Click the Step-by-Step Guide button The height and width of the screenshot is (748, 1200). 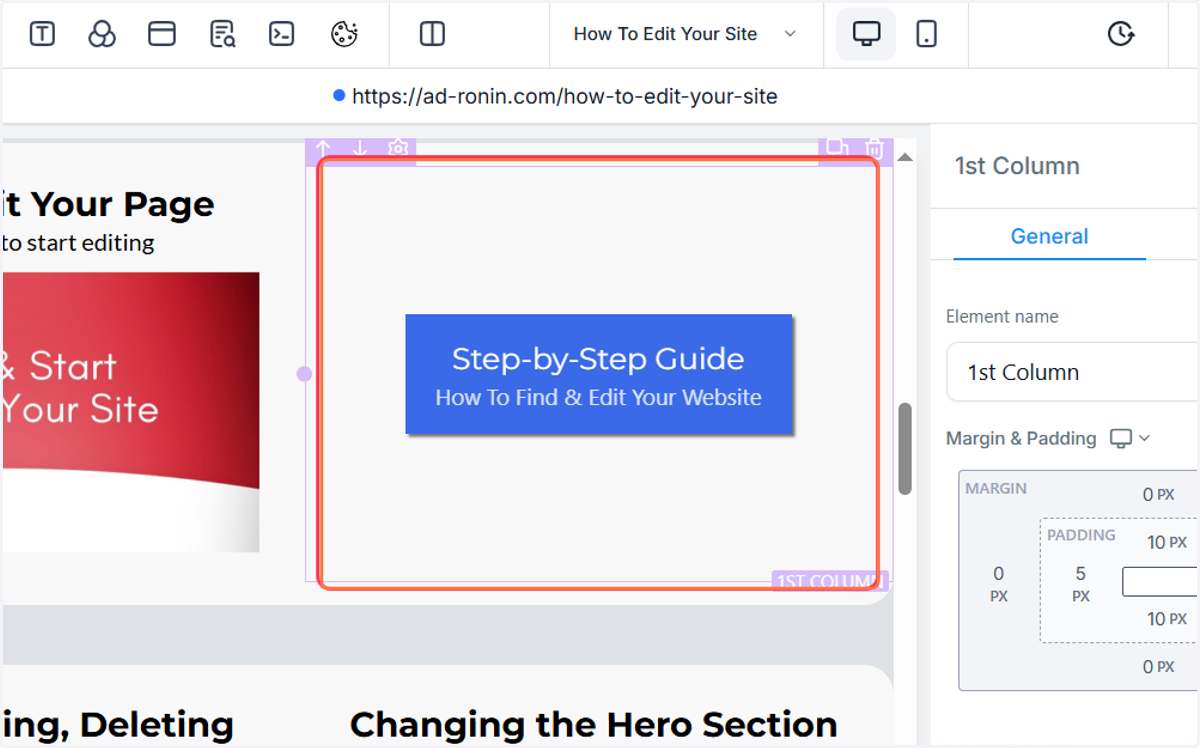598,374
